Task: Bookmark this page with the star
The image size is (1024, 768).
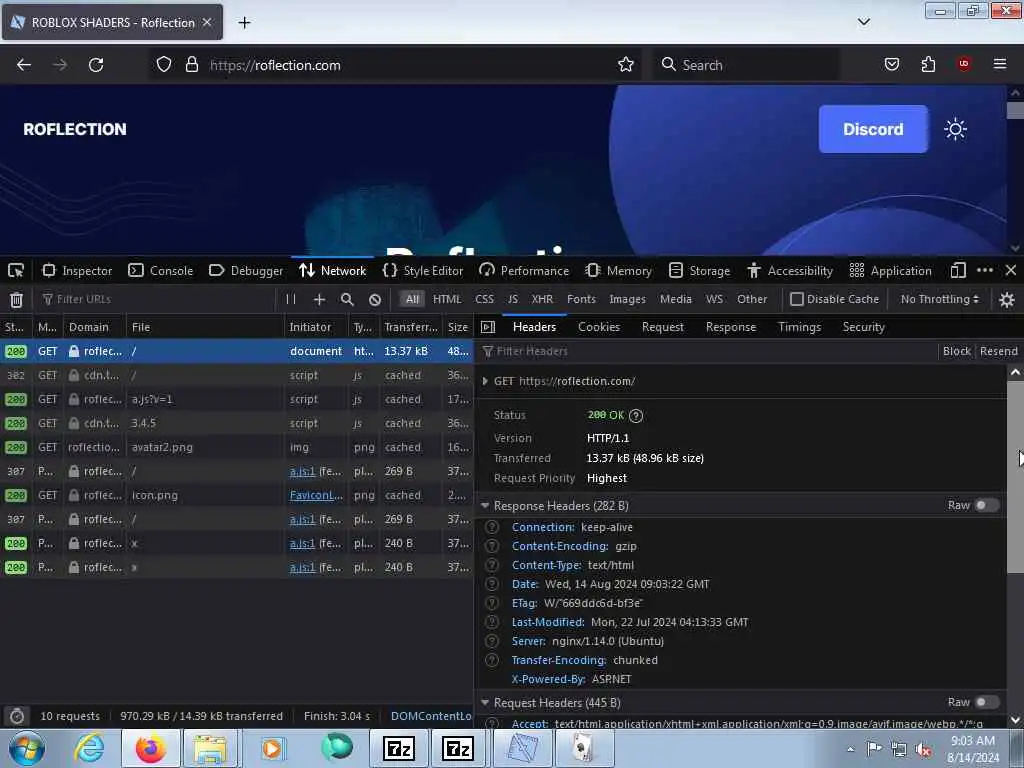Action: tap(626, 65)
